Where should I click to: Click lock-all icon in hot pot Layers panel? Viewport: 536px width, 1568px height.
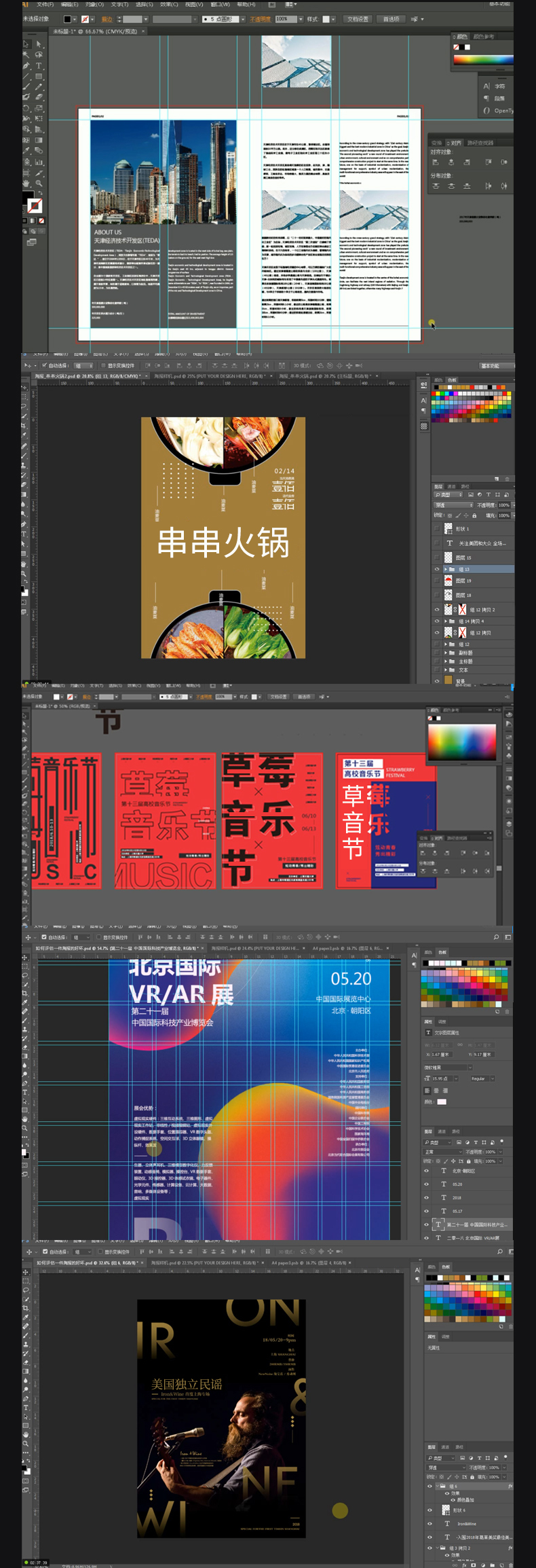474,515
